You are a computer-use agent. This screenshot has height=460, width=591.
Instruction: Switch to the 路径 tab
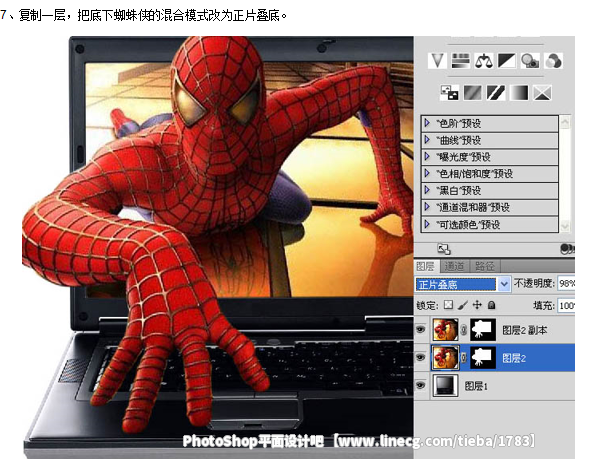(x=485, y=266)
